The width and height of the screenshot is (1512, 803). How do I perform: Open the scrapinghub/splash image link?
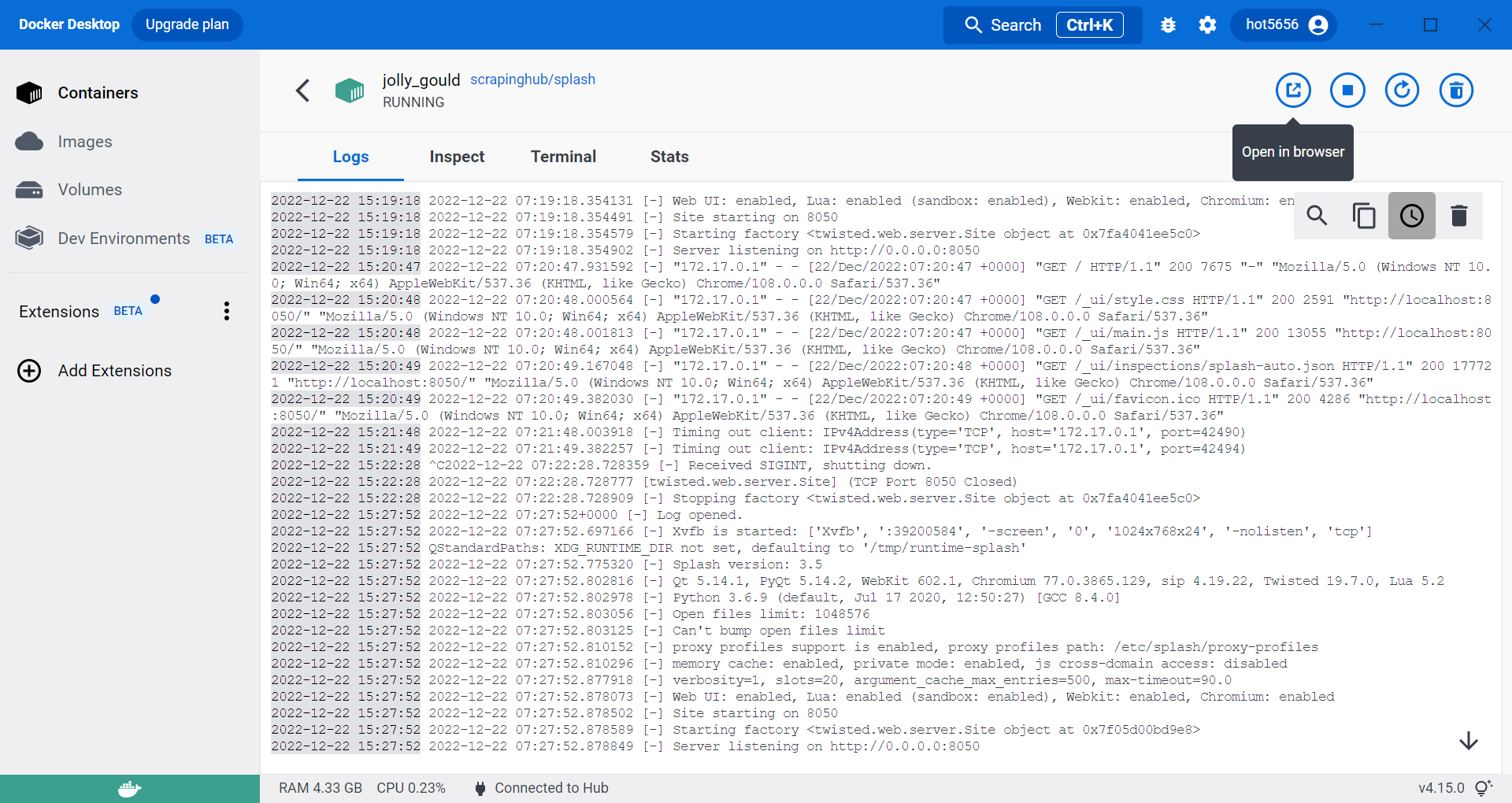point(532,80)
